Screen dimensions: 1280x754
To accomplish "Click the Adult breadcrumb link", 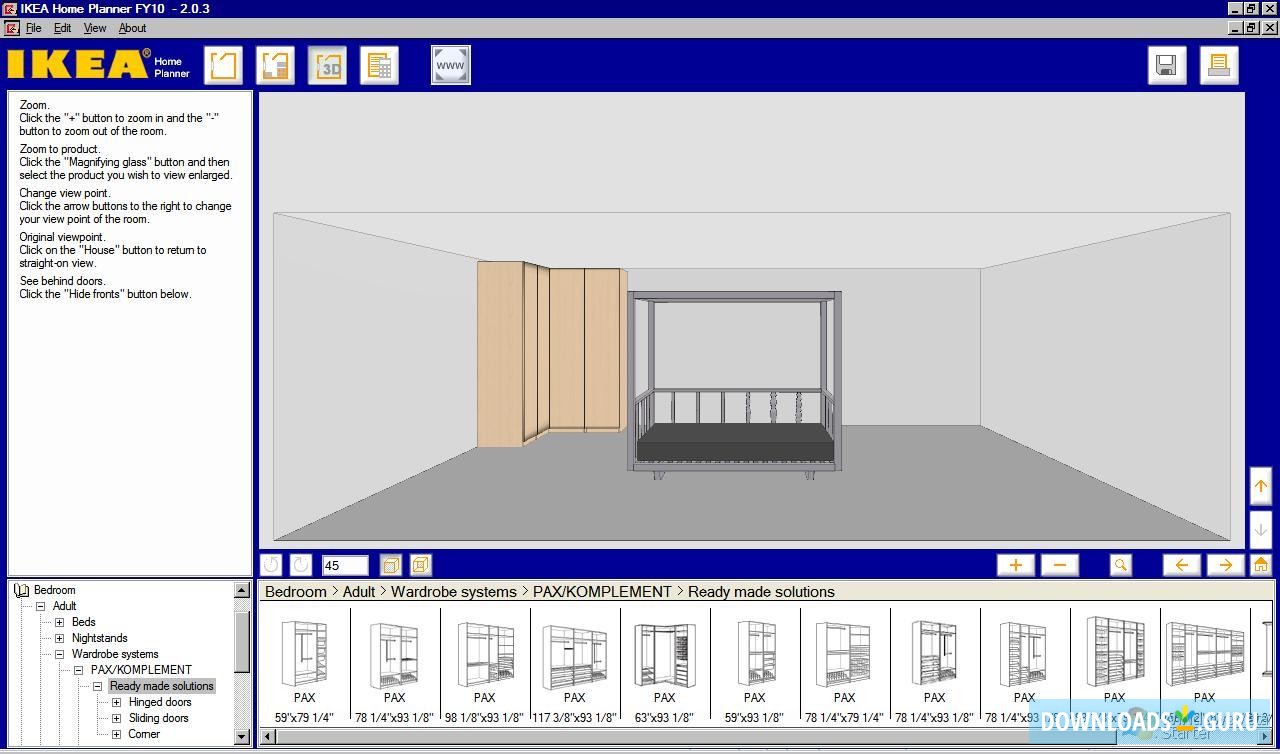I will coord(358,591).
